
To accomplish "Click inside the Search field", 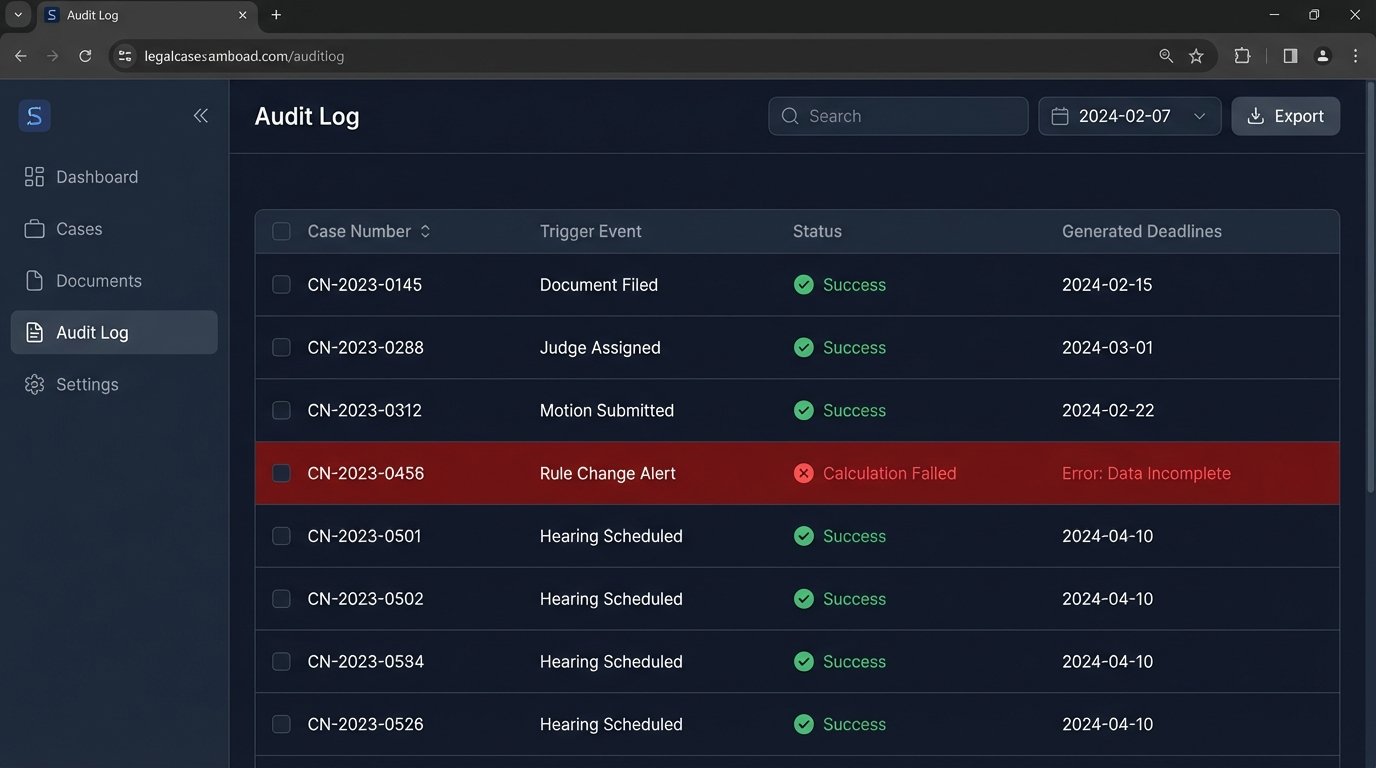I will pos(897,116).
